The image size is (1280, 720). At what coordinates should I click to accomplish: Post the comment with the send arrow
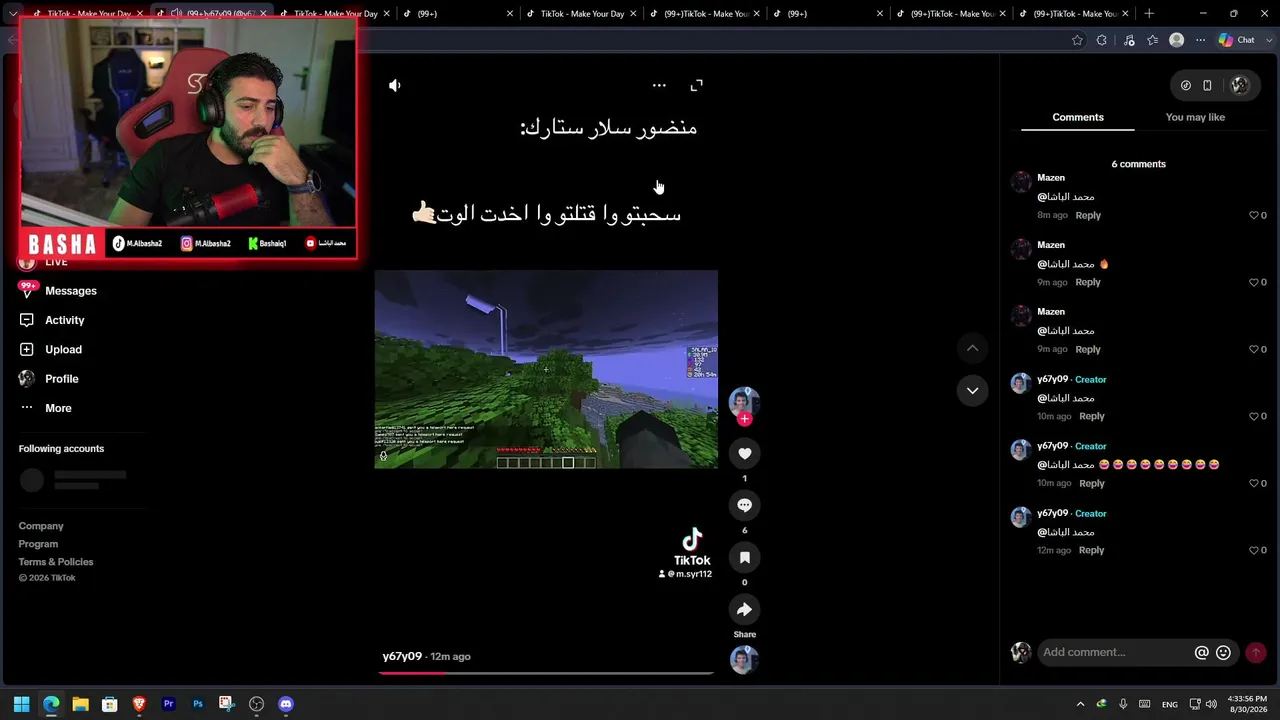1256,653
